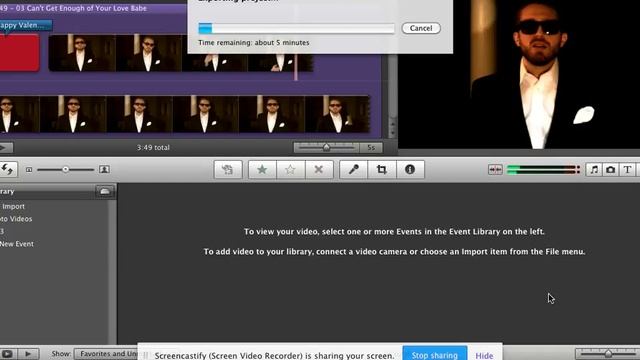The width and height of the screenshot is (640, 360).
Task: Select the Photo Videos library item
Action: (16, 219)
